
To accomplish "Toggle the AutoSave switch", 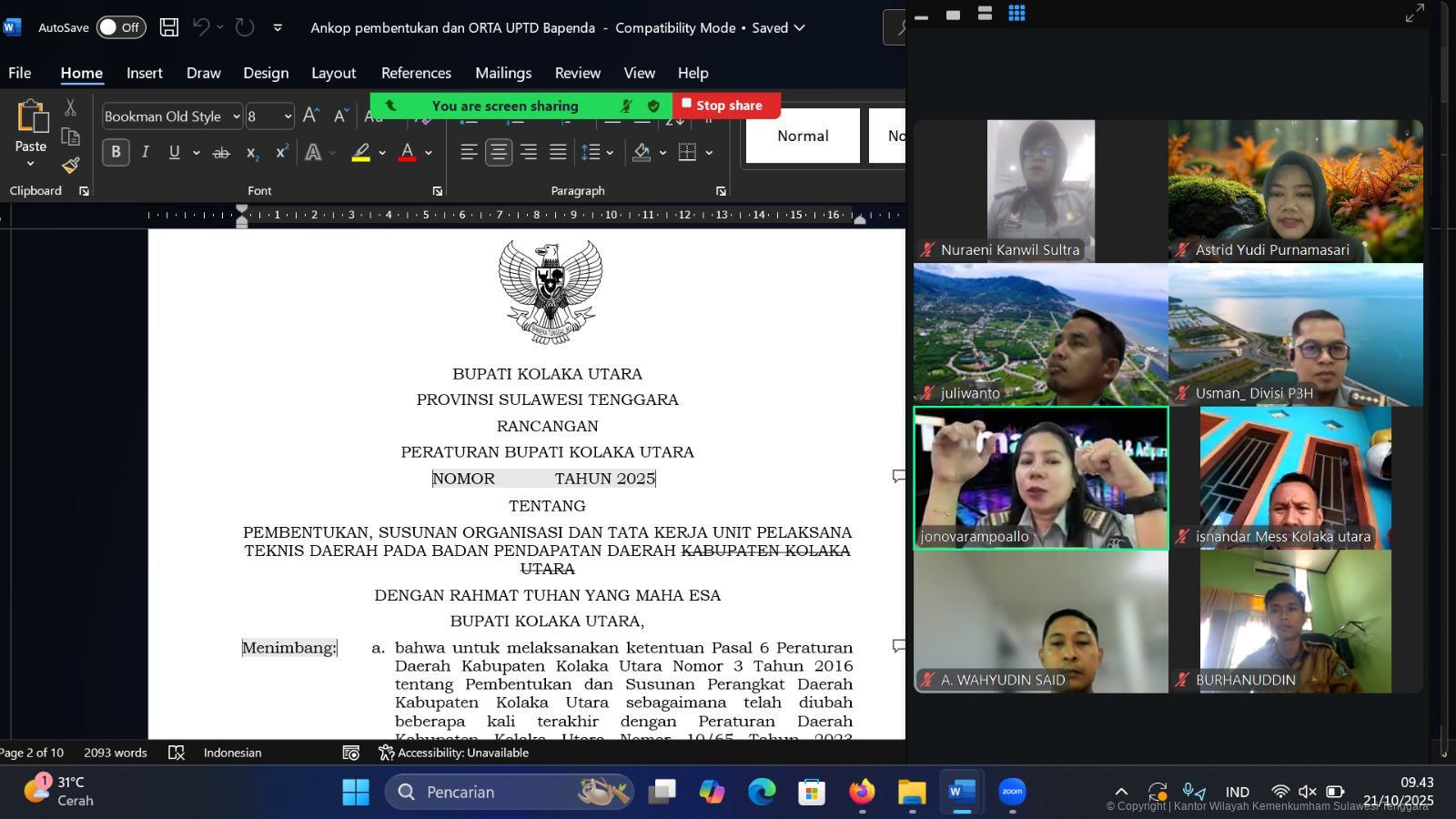I will 120,27.
